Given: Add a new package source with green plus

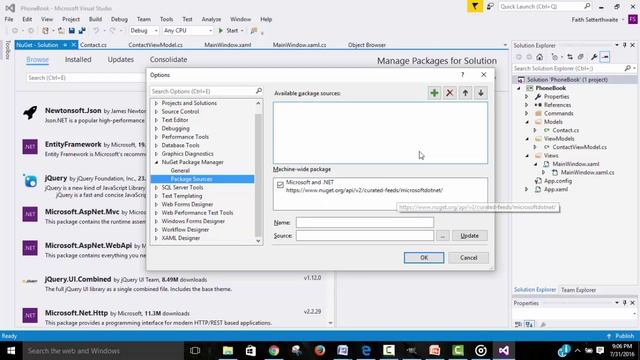Looking at the screenshot, I should click(434, 93).
